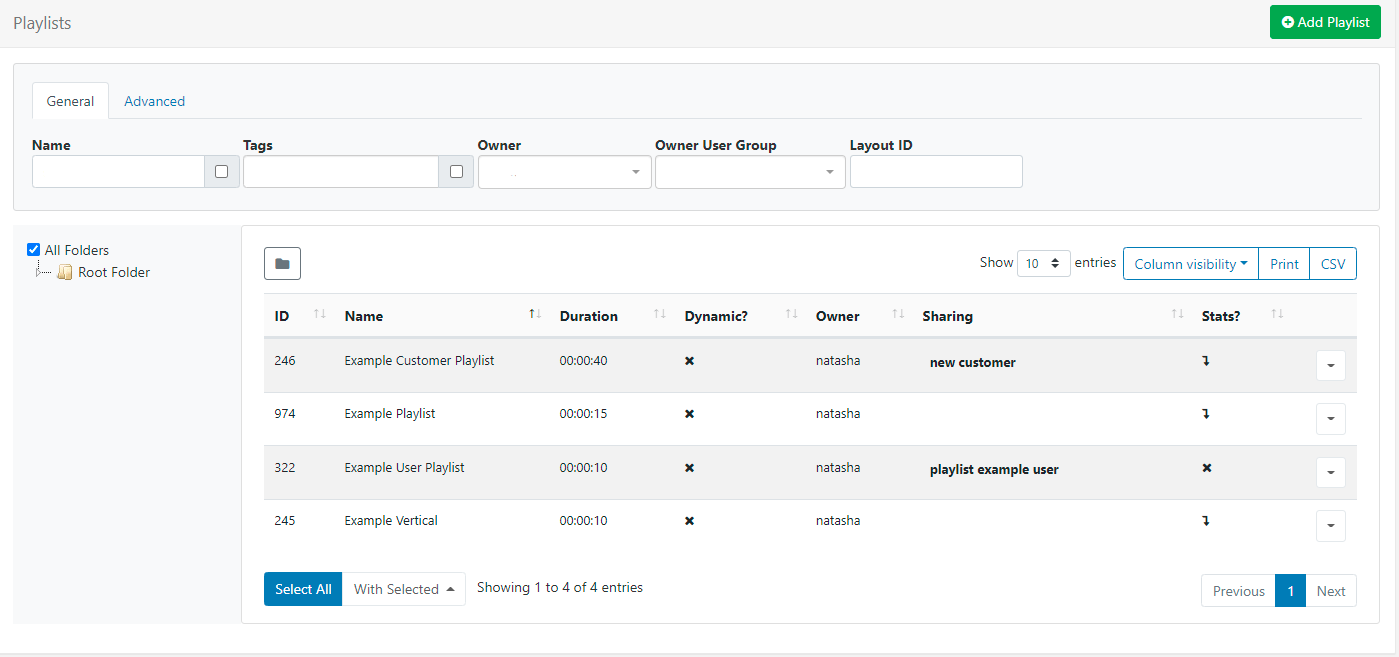This screenshot has width=1399, height=657.
Task: Click sort arrows on the Sharing column
Action: (1177, 315)
